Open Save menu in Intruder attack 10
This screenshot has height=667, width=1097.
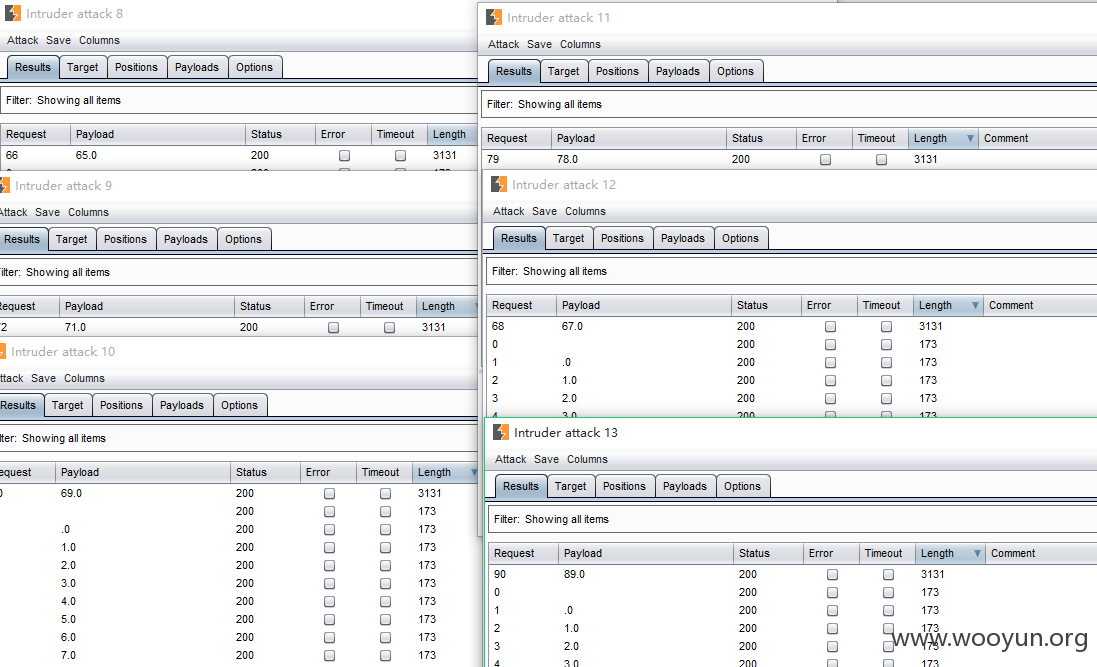point(43,378)
